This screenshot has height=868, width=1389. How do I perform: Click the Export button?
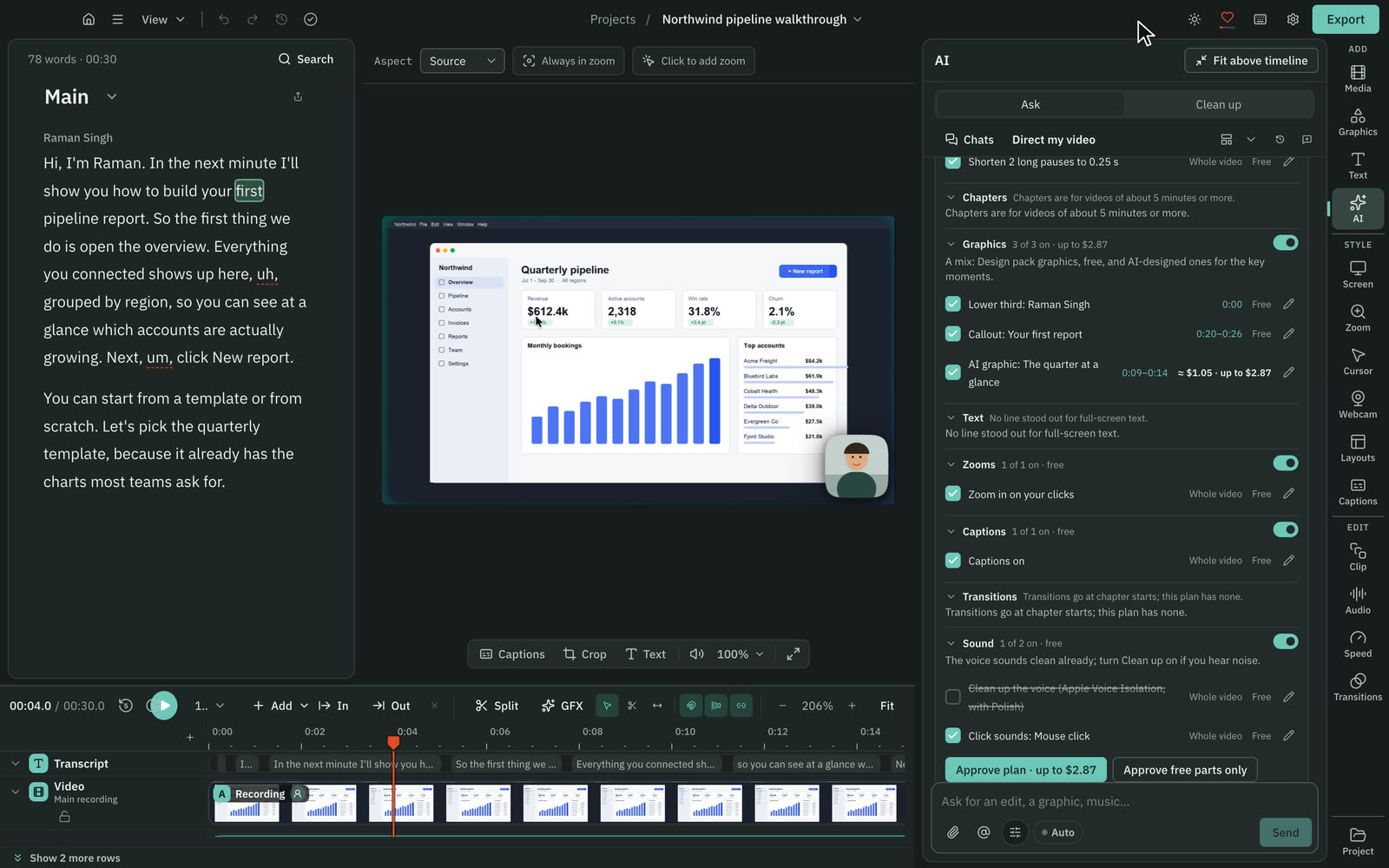click(1346, 19)
